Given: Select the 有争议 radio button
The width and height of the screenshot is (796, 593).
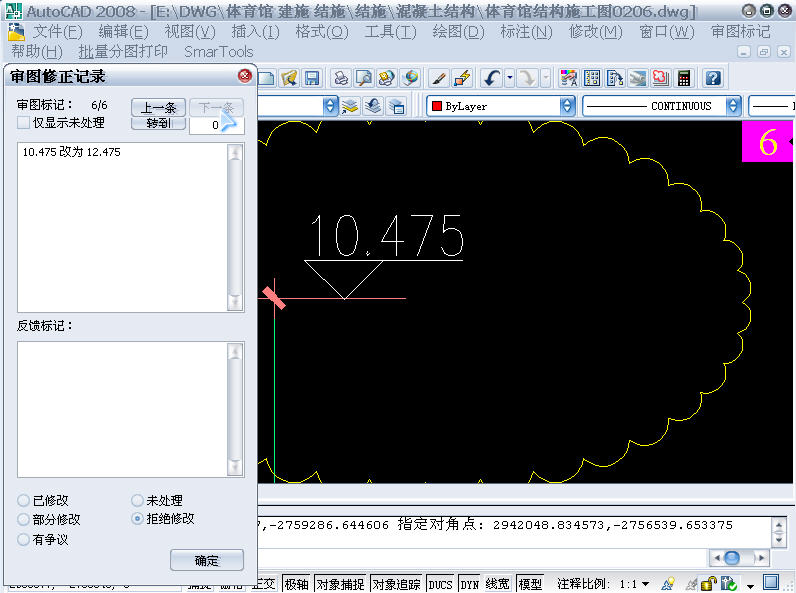Looking at the screenshot, I should (23, 539).
